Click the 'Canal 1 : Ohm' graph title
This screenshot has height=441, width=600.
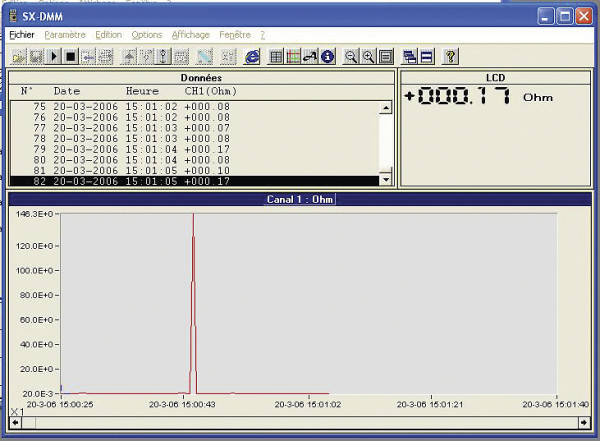[300, 199]
